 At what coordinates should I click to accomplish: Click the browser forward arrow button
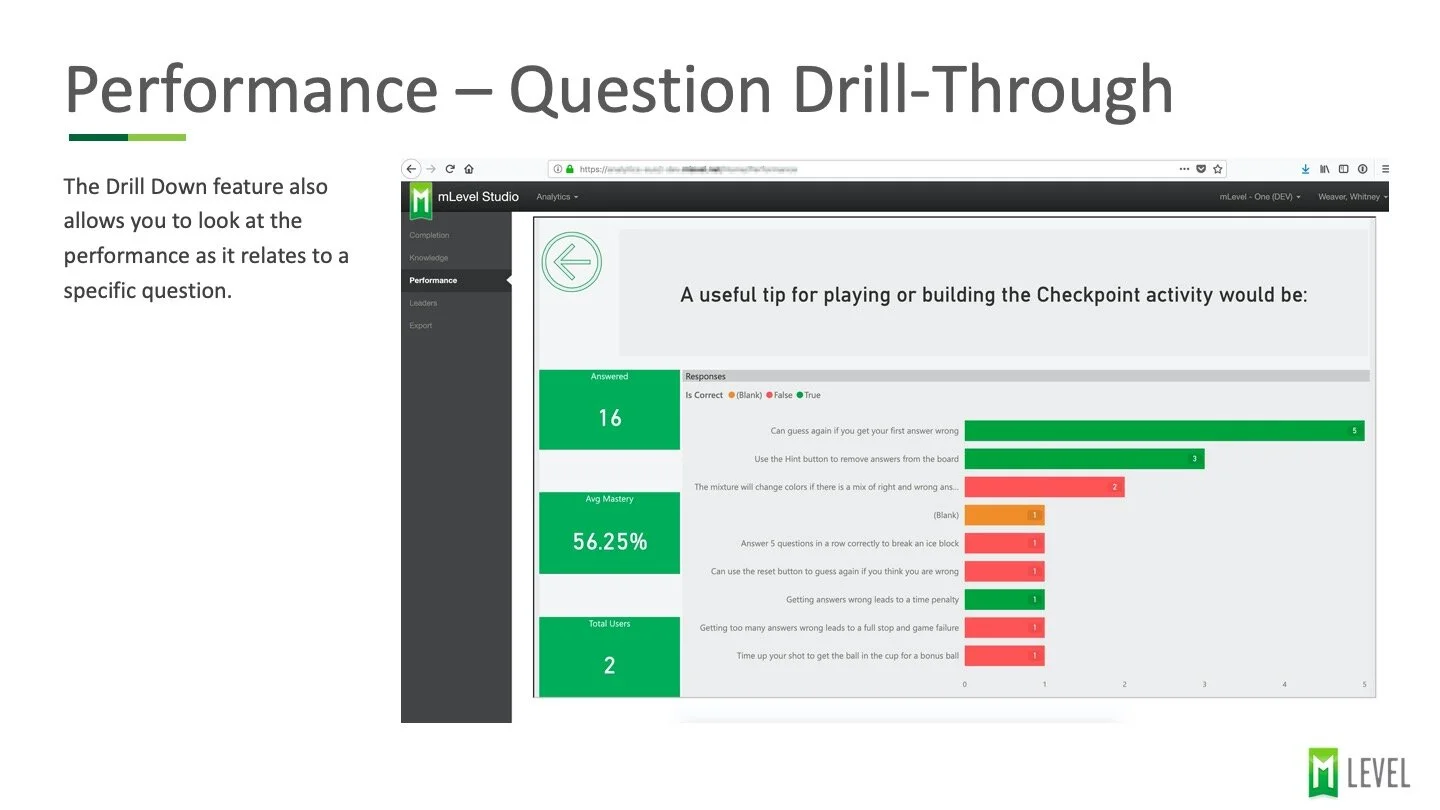[x=431, y=169]
